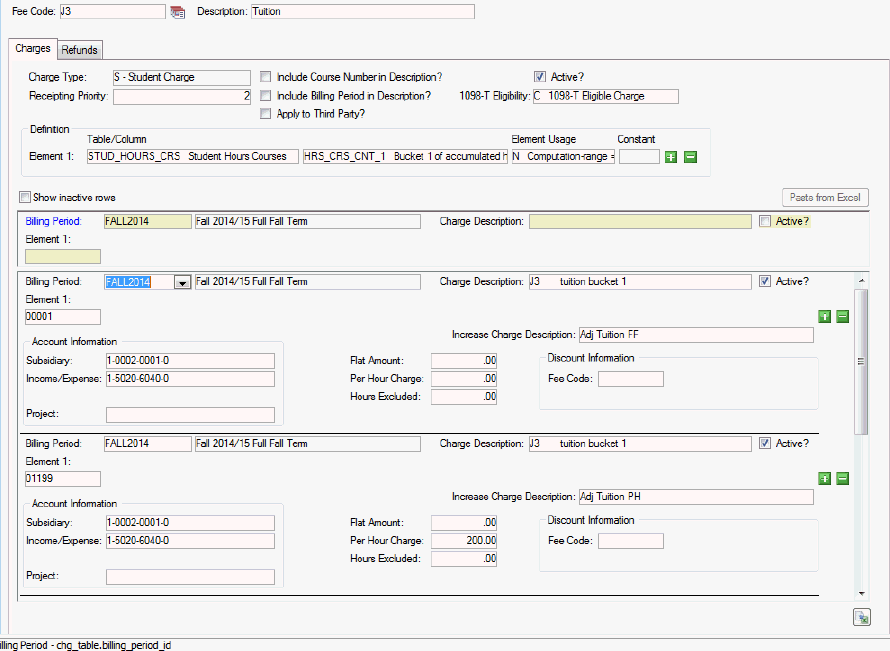This screenshot has width=890, height=651.
Task: Click the Per Hour Charge field showing 200.00
Action: click(464, 541)
